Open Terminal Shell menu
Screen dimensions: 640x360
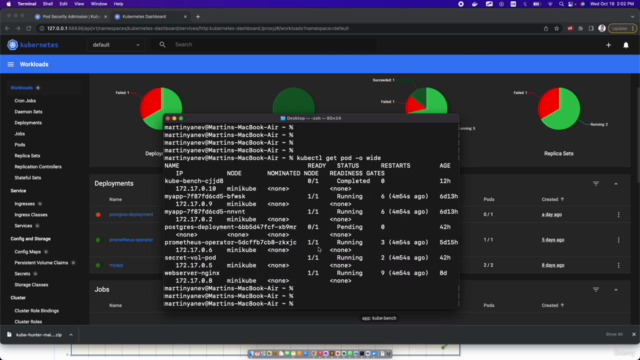[x=48, y=4]
